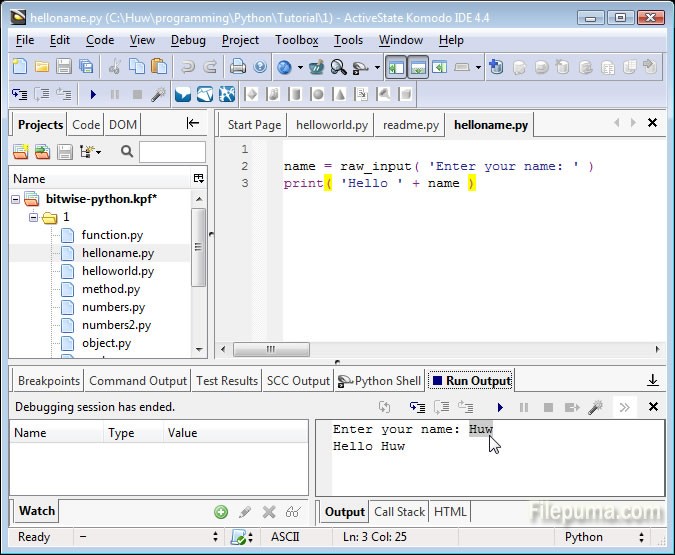Open numbers2.py in the project tree

tap(116, 325)
